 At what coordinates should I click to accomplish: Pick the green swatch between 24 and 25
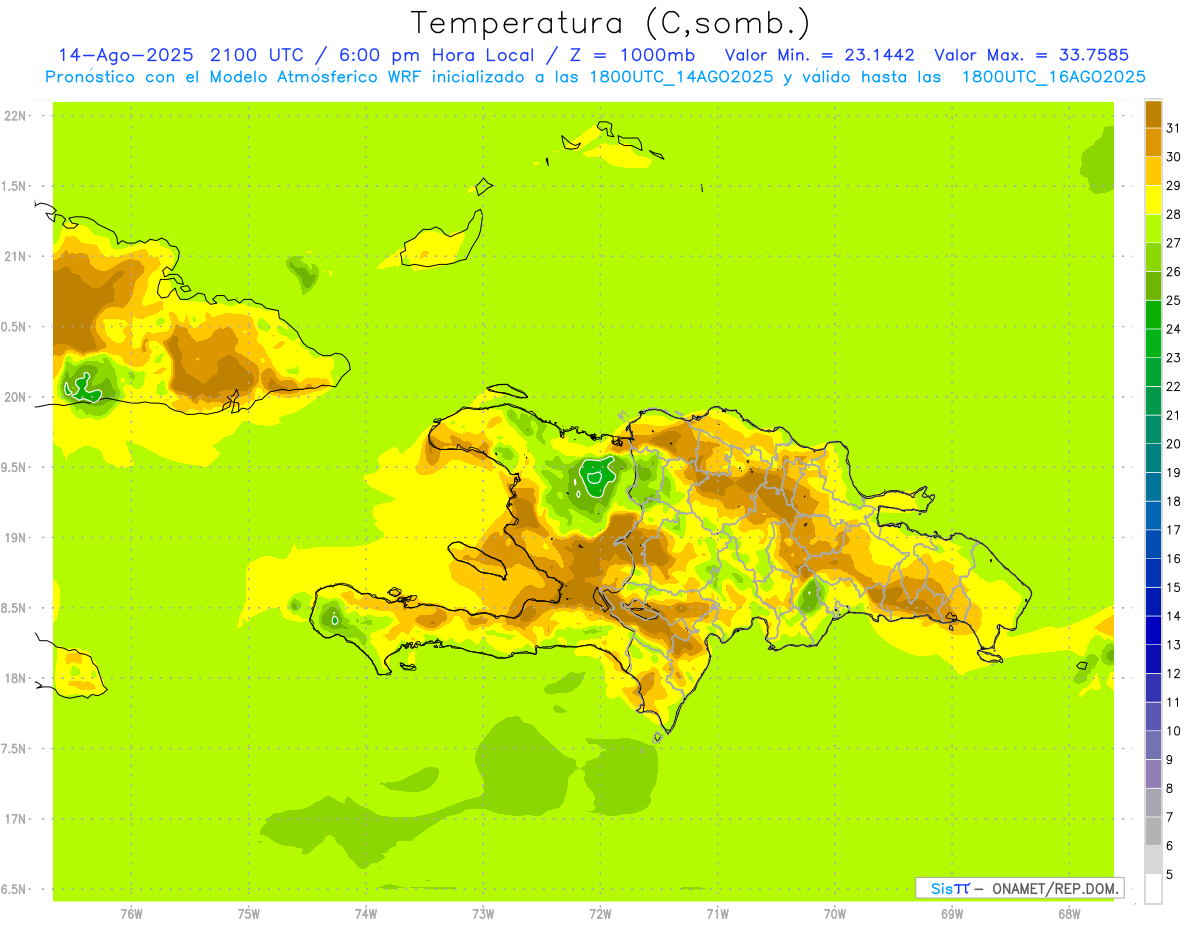pos(1153,315)
